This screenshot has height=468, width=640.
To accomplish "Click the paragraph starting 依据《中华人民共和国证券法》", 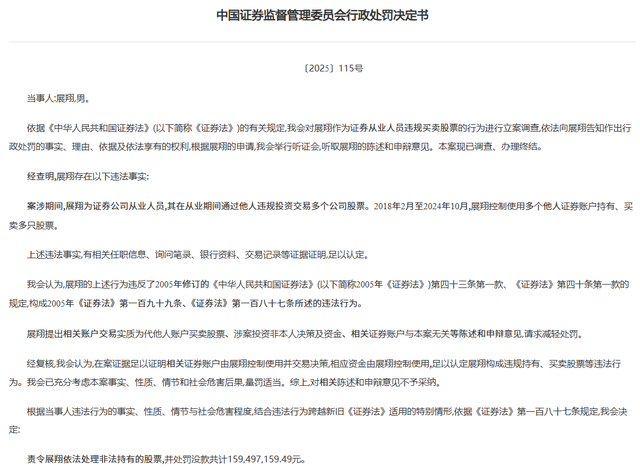I will click(x=320, y=138).
